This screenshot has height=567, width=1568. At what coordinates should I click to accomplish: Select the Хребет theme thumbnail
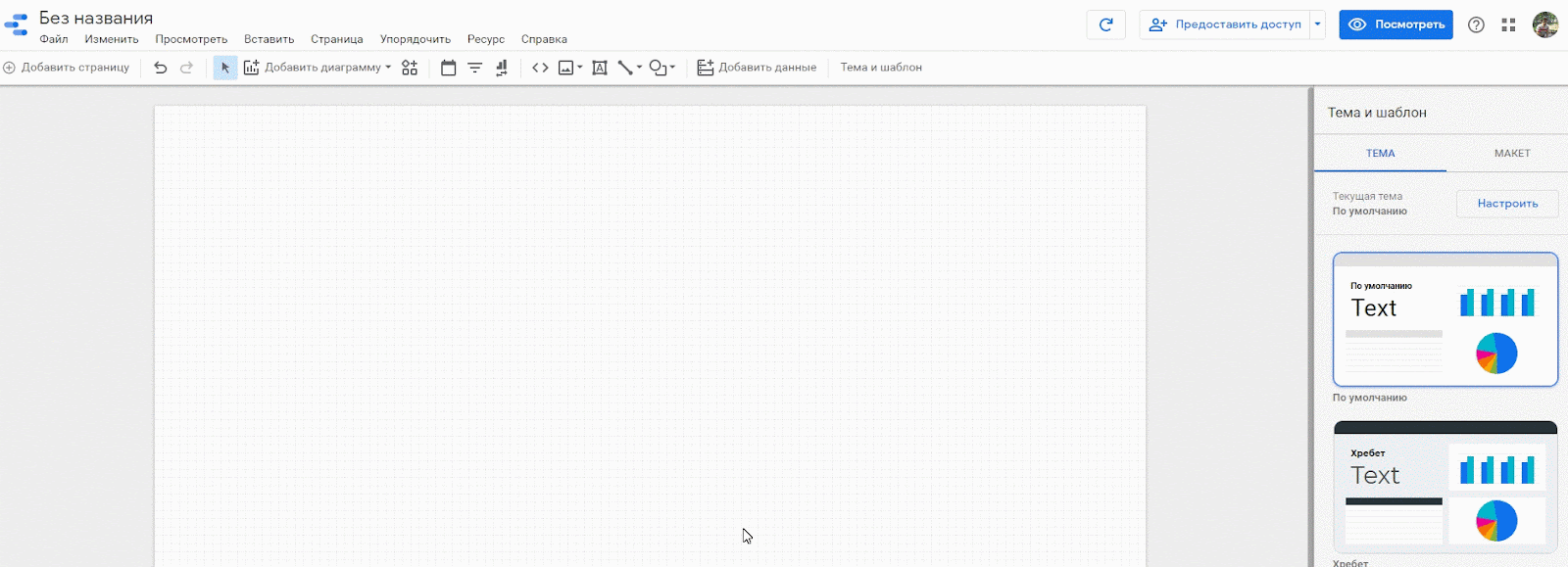tap(1445, 487)
